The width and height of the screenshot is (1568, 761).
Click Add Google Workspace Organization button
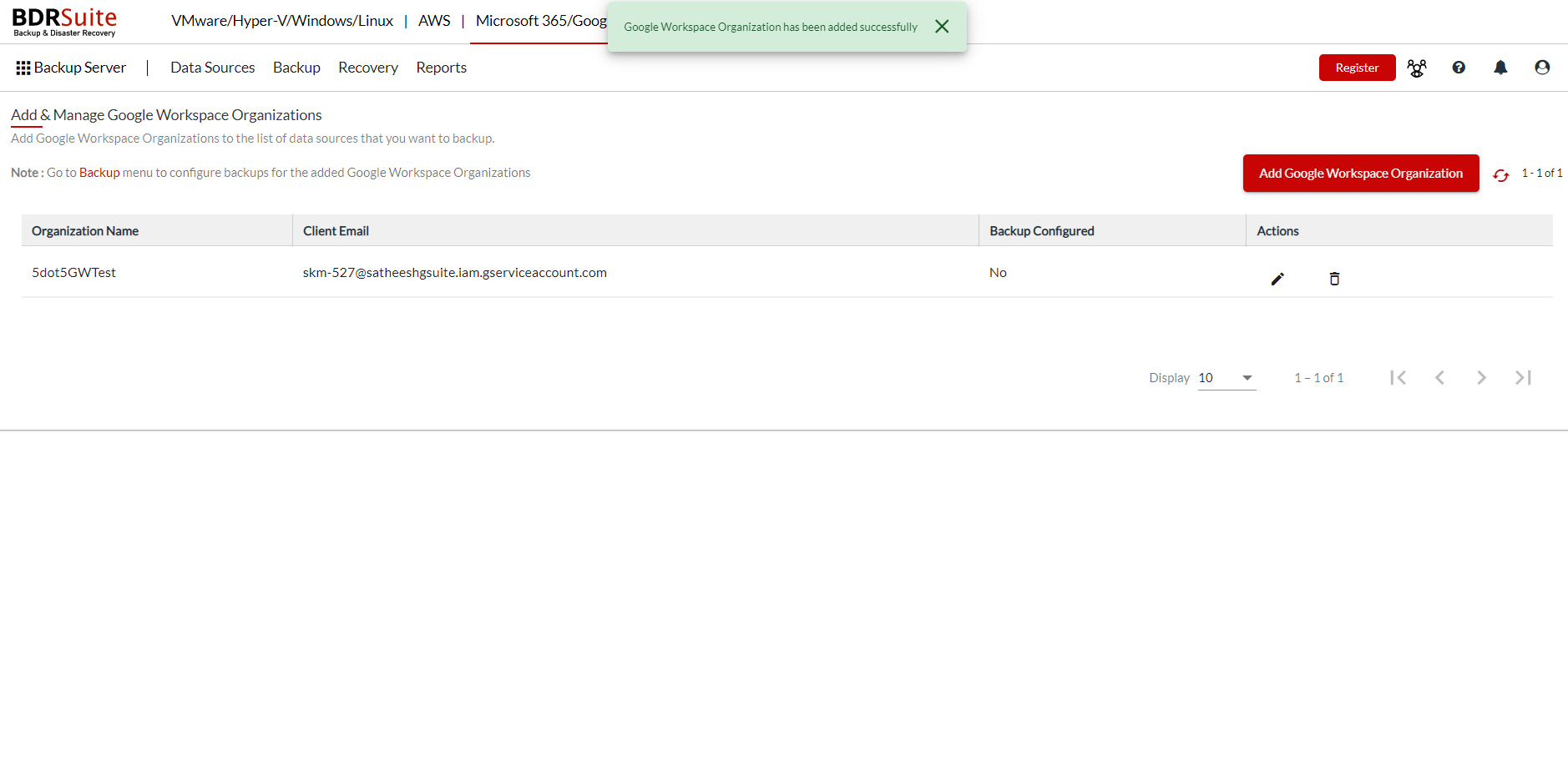[x=1361, y=173]
